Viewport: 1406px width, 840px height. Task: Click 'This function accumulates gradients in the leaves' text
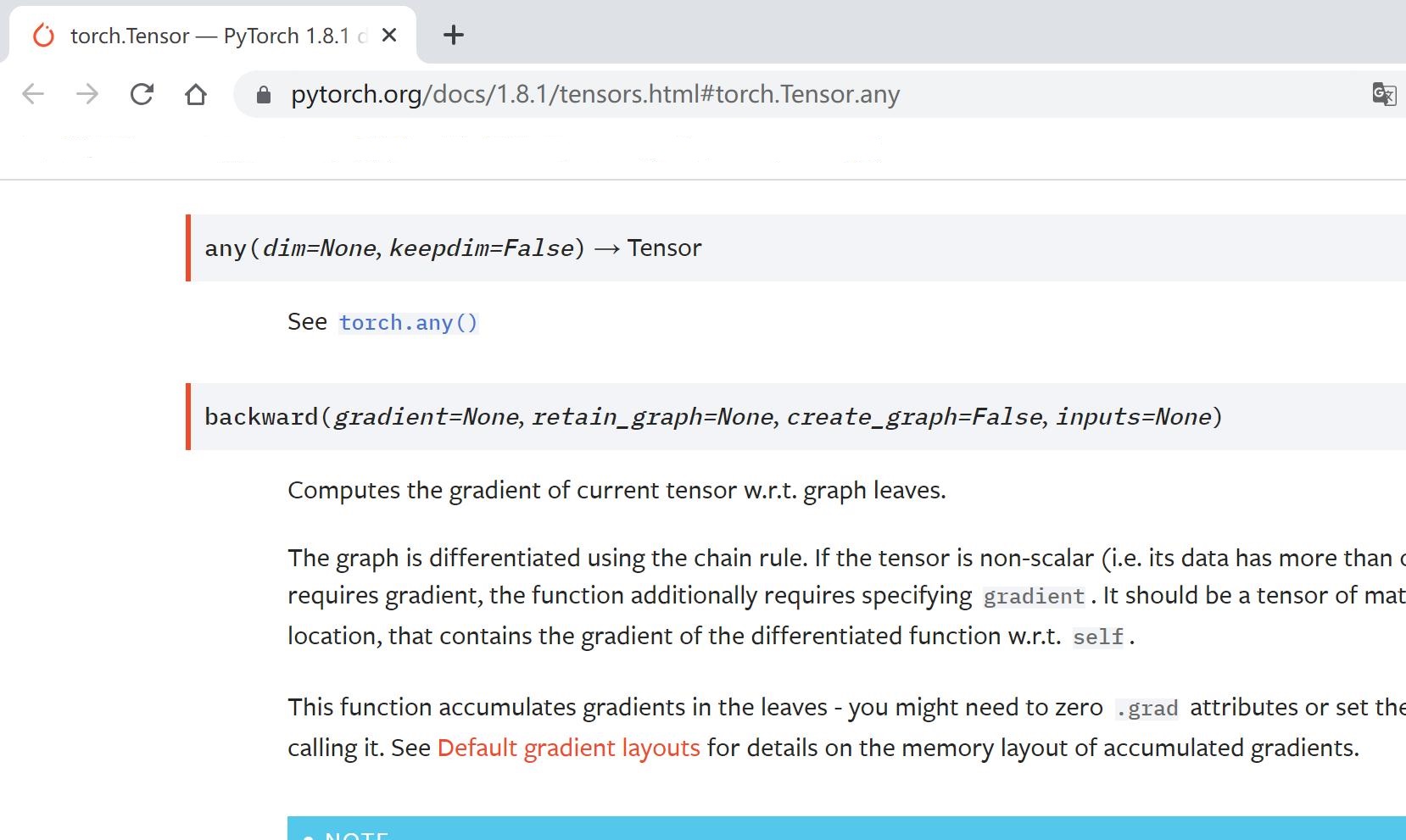click(557, 707)
